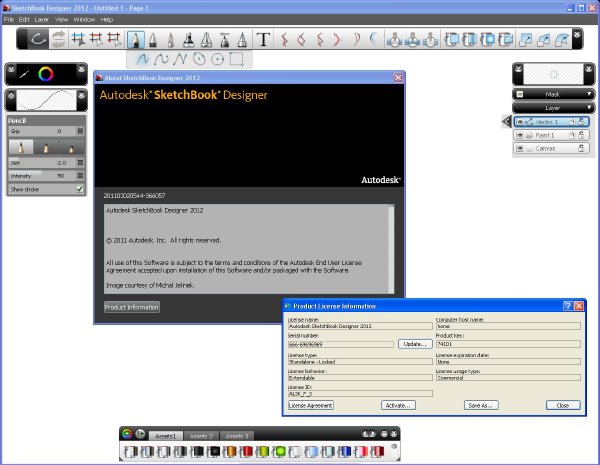Toggle the Mask checkbox icon
This screenshot has height=465, width=600.
(x=520, y=94)
